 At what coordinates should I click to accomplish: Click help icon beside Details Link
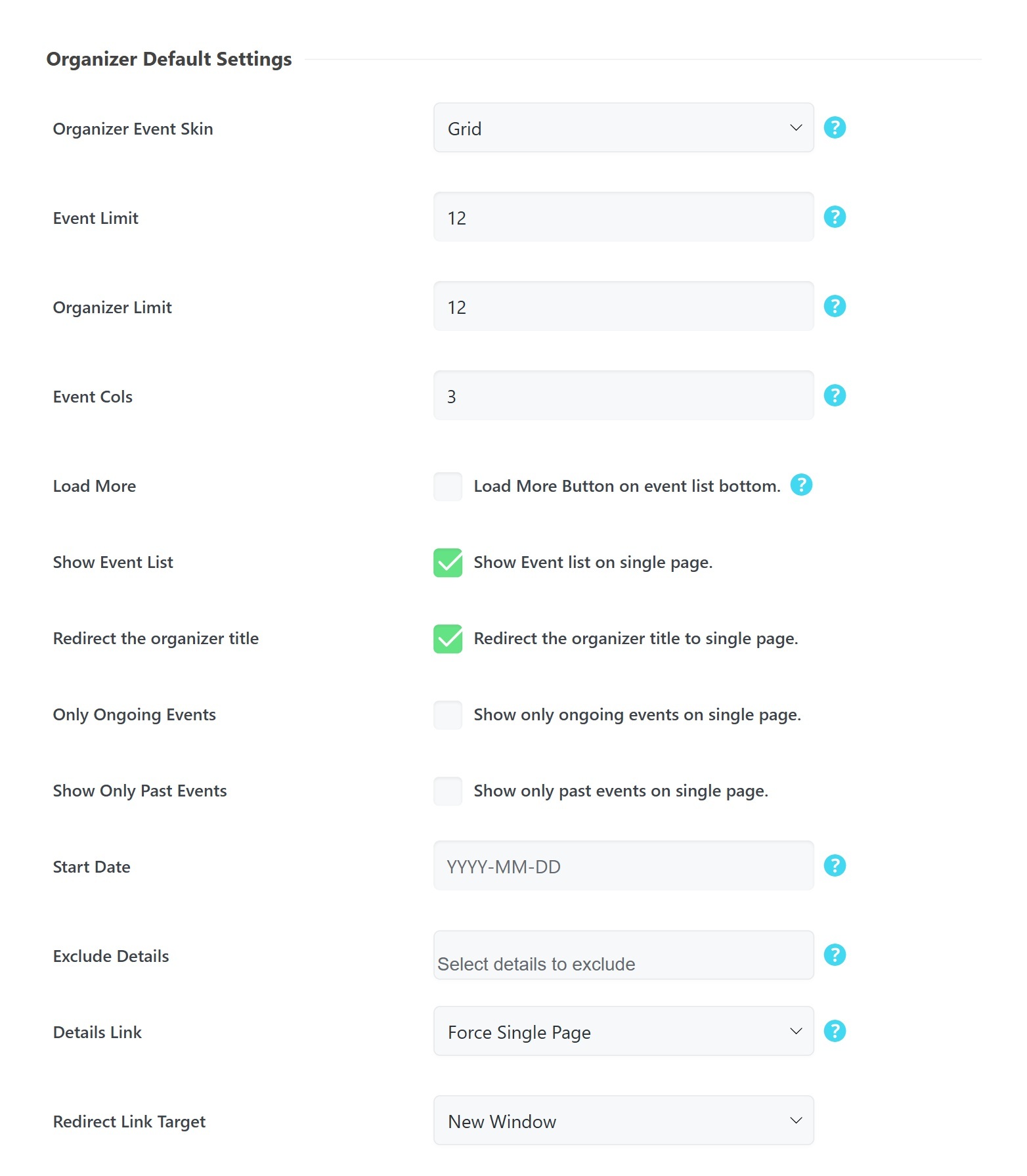(835, 1031)
